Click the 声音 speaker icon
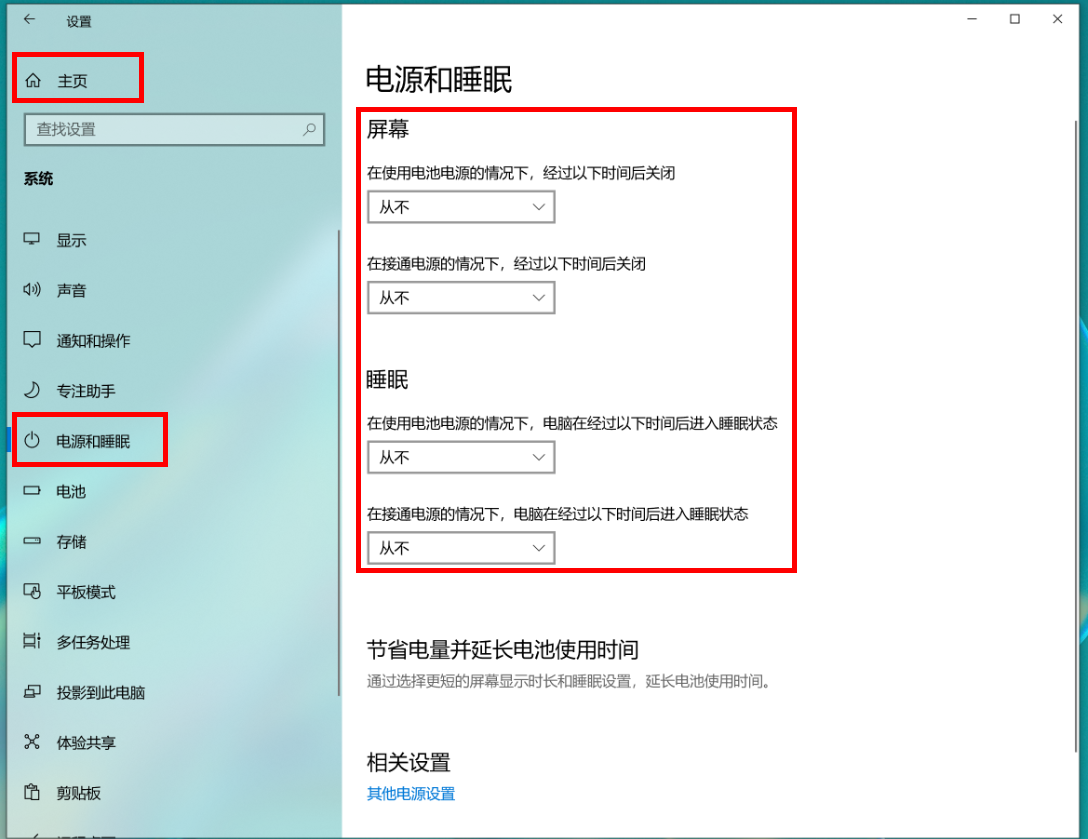Screen dimensions: 1088x839 coord(32,290)
